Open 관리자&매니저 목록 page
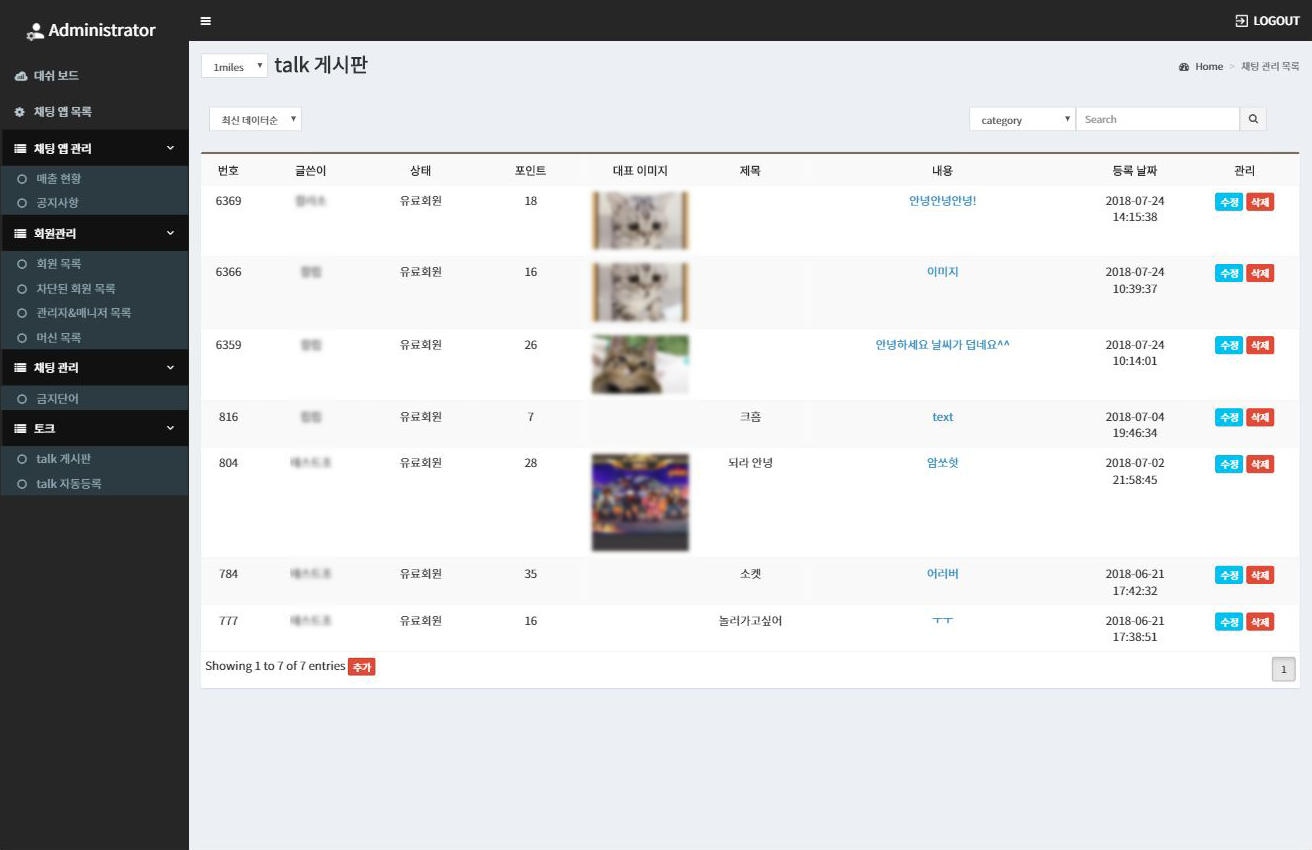 (84, 313)
